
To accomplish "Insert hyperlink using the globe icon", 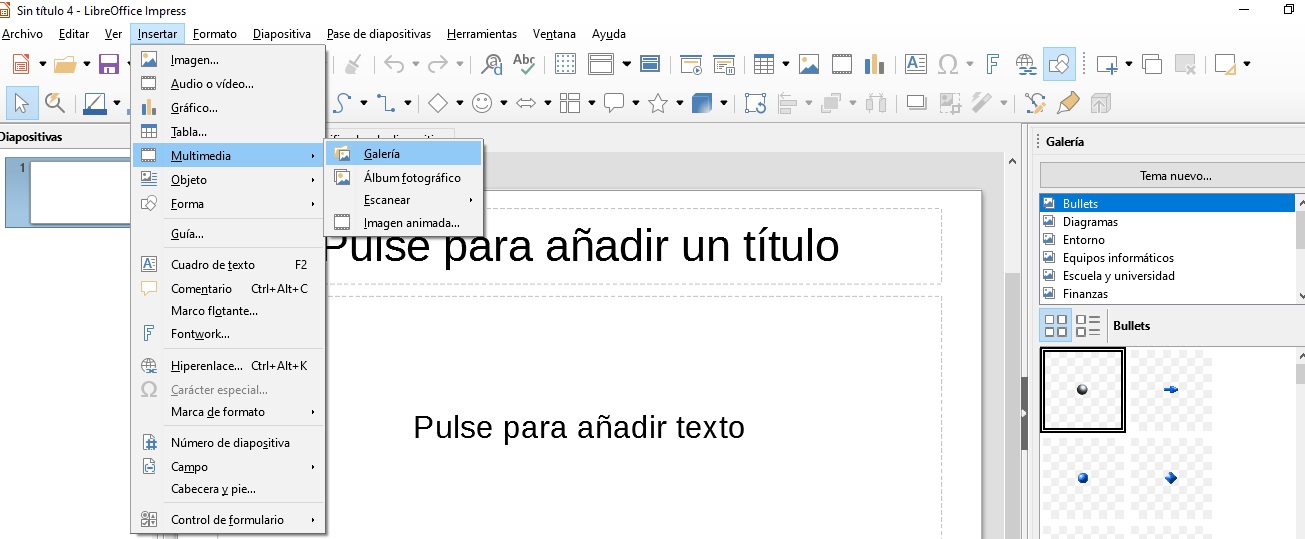I will point(1026,64).
